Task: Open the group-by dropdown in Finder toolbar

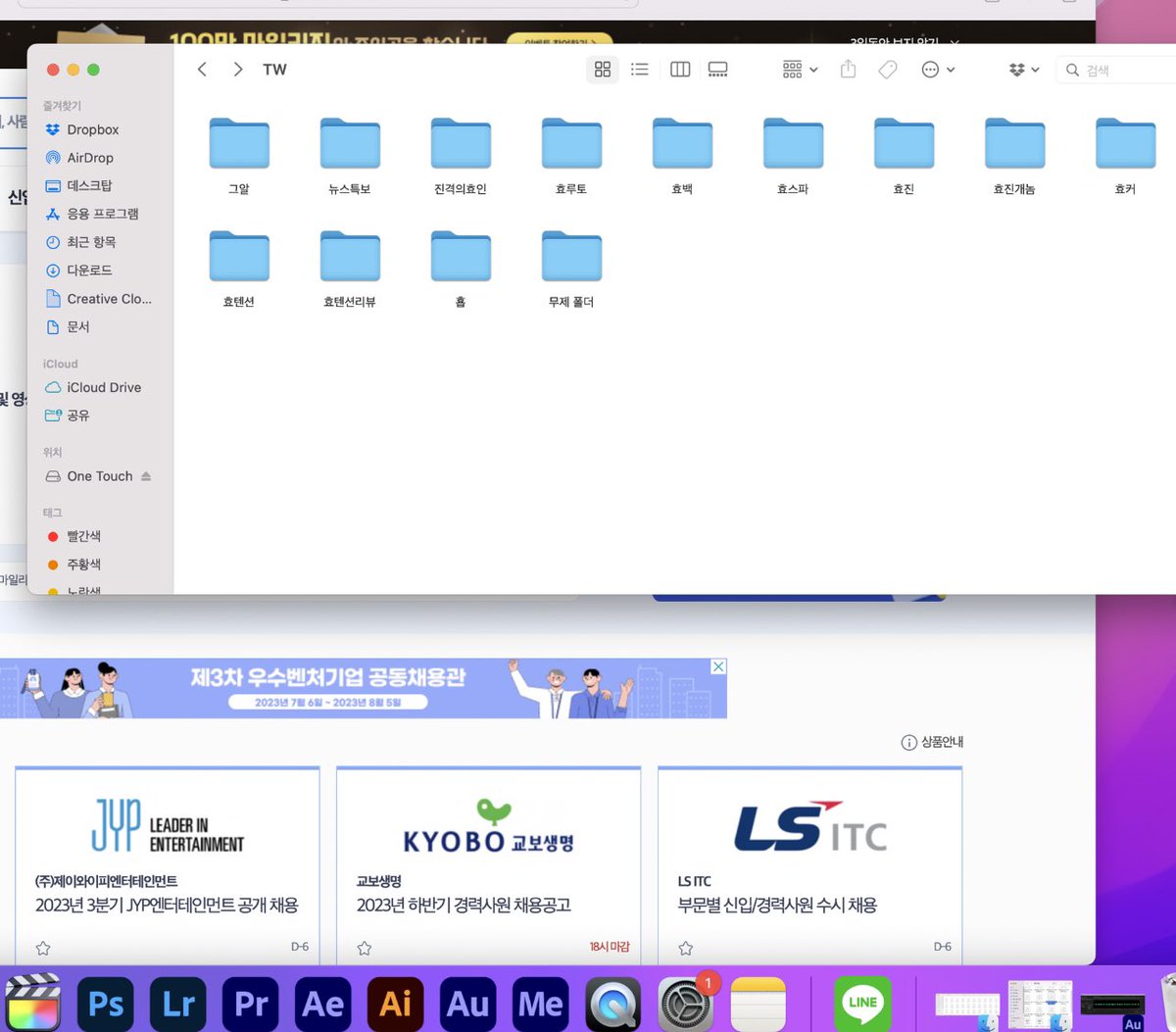Action: coord(800,70)
